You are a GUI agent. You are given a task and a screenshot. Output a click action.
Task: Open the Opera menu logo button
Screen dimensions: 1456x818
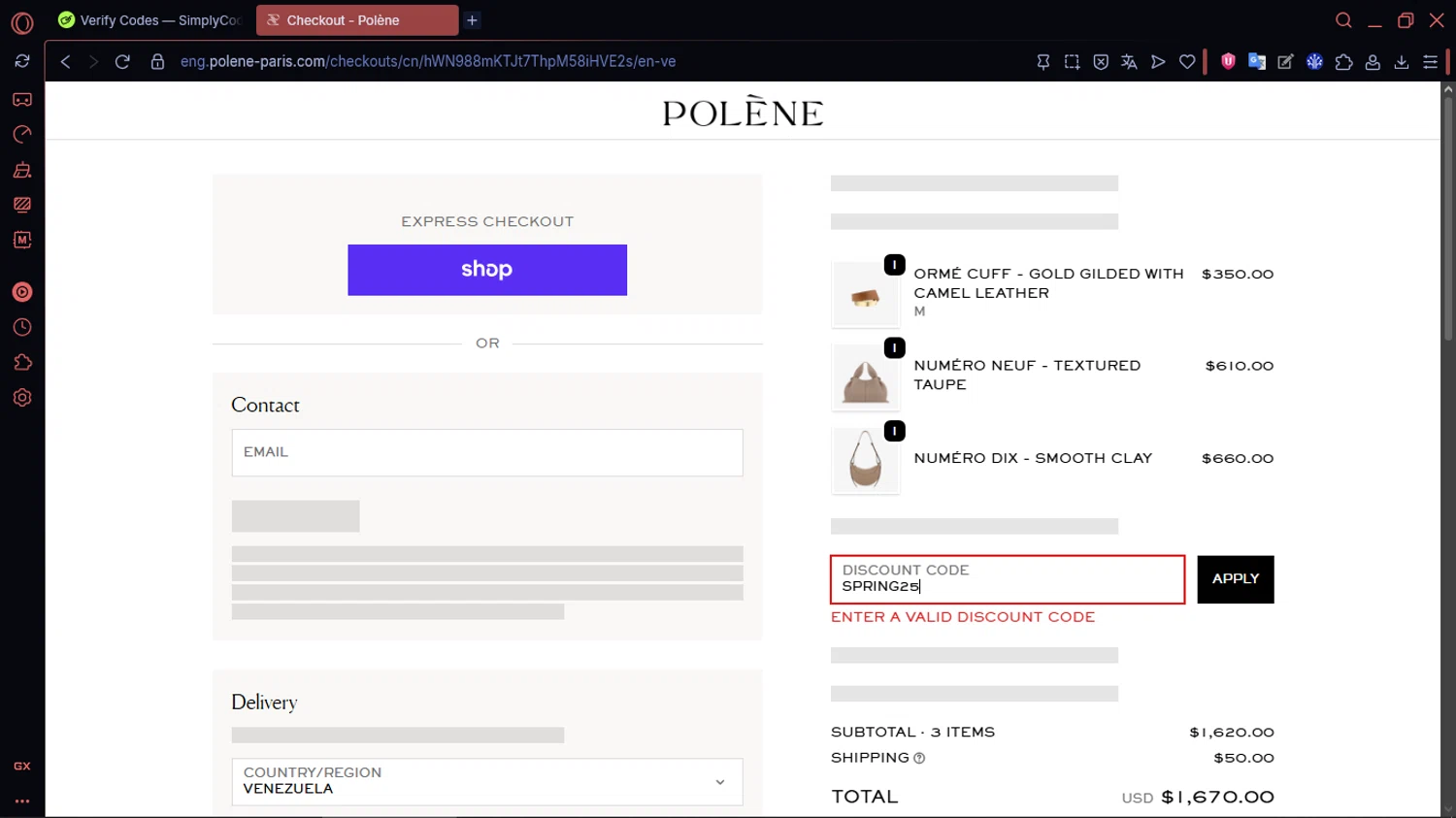coord(22,21)
